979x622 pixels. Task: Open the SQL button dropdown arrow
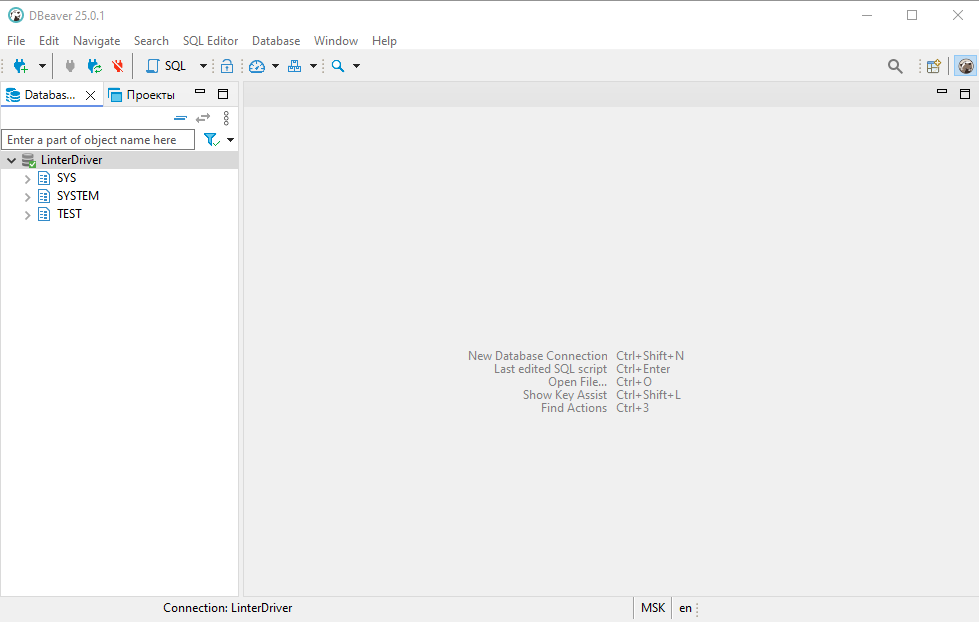tap(203, 66)
